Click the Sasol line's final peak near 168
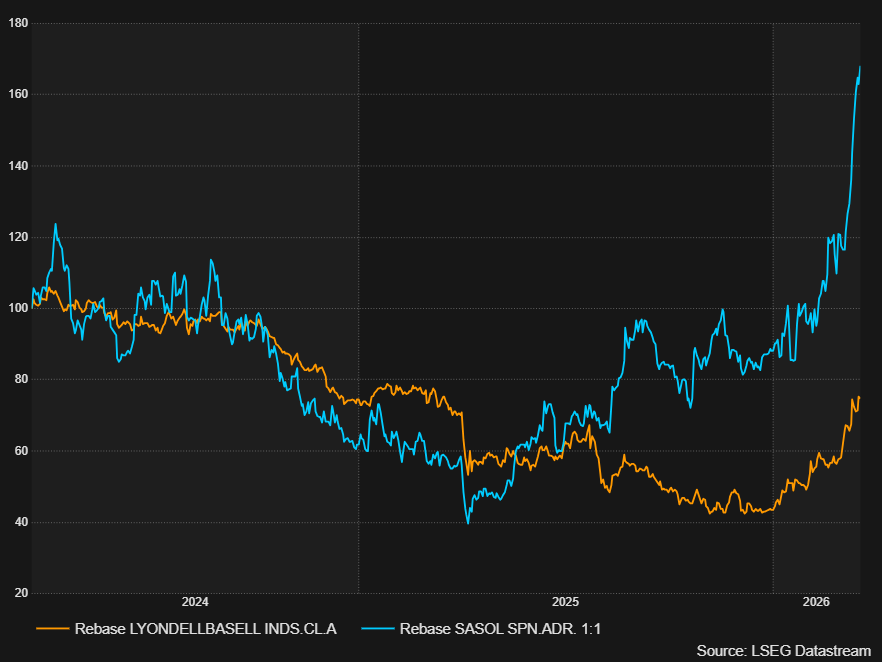Screen dimensions: 882x662 coord(860,67)
